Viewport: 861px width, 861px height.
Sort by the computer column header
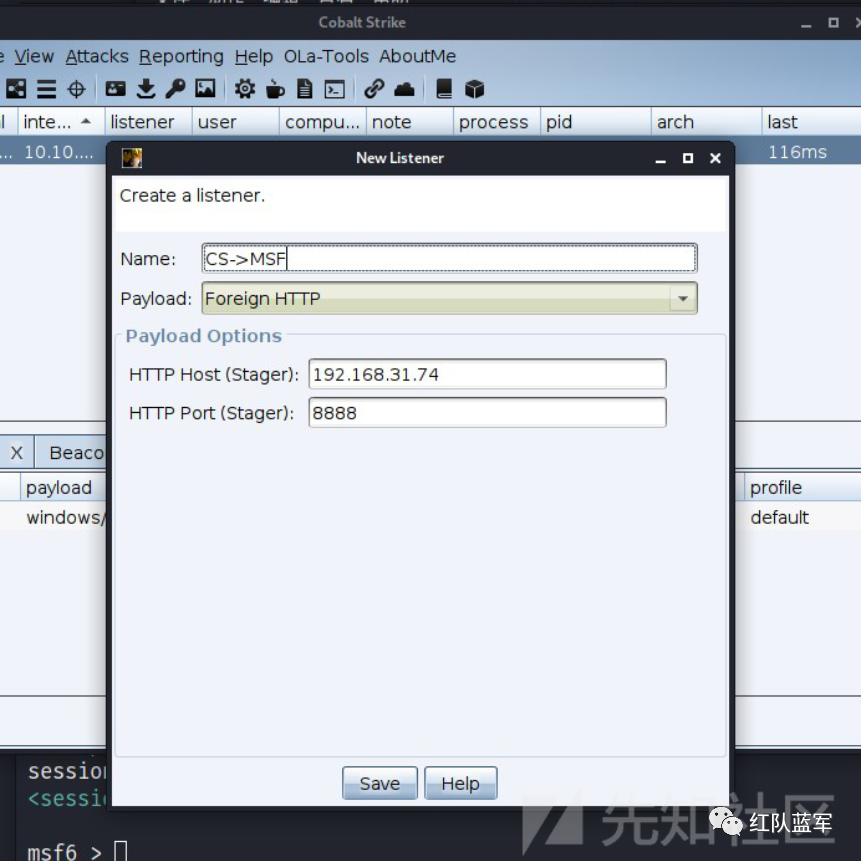[x=323, y=121]
